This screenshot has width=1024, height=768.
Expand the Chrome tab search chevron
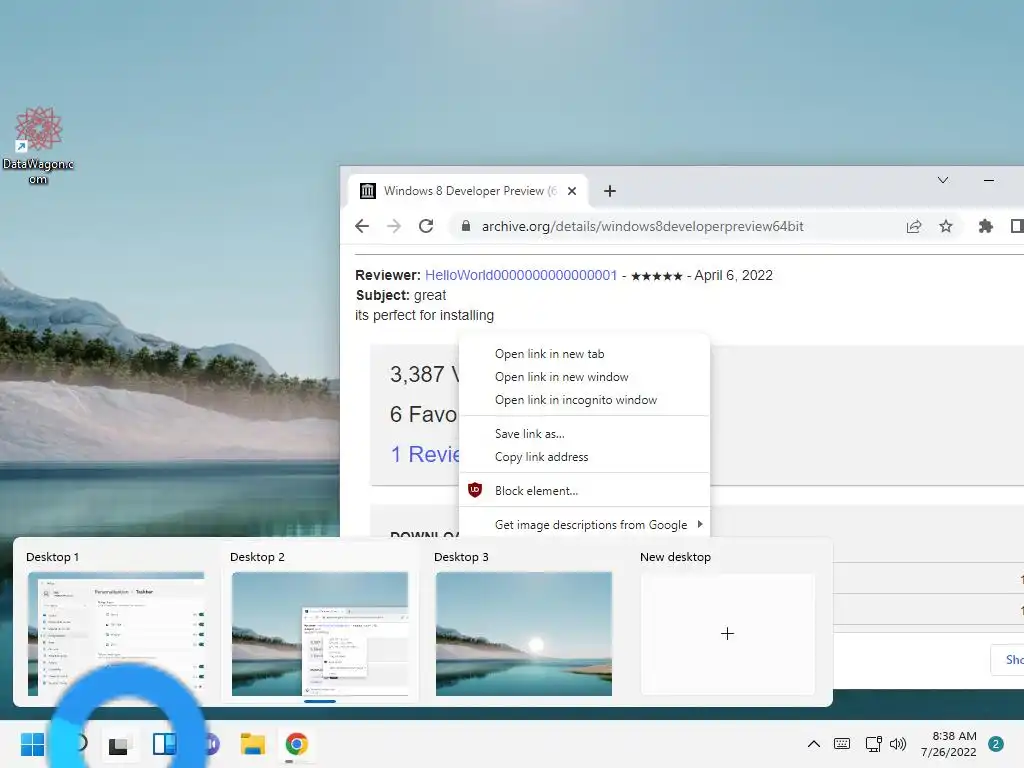point(942,180)
